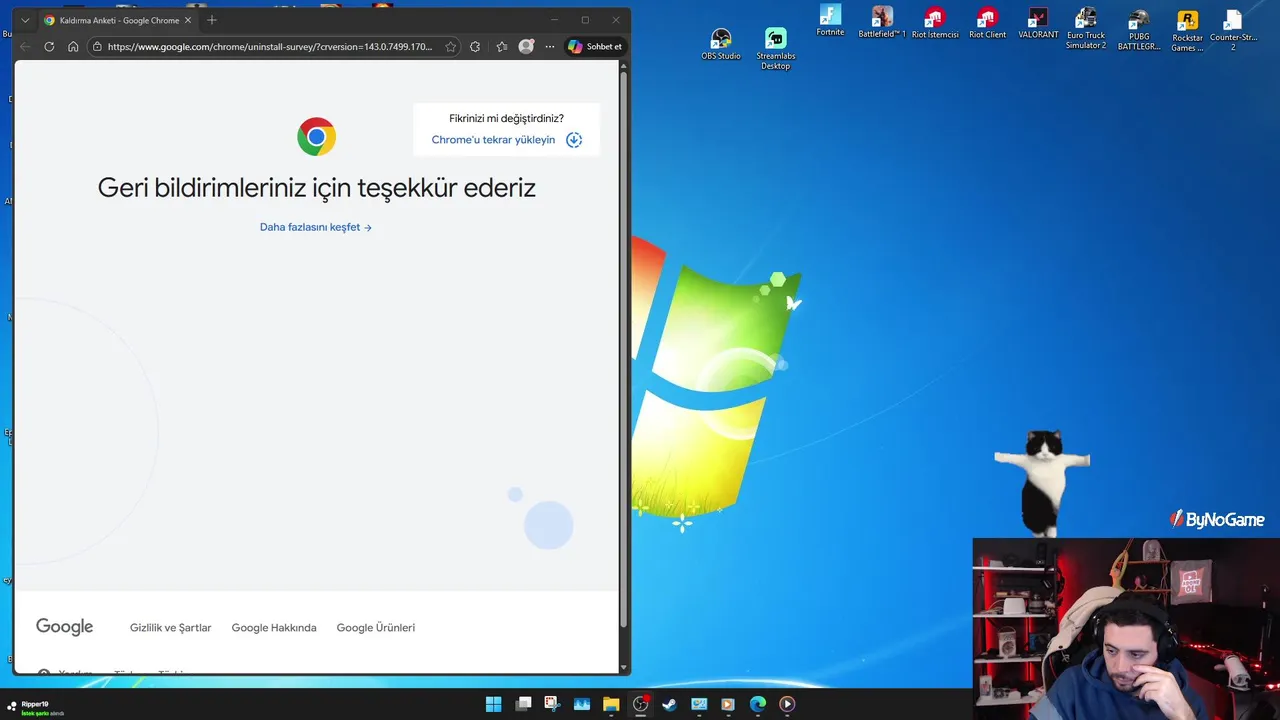Open Battlefield 1 desktop shortcut
Image resolution: width=1280 pixels, height=720 pixels.
click(x=882, y=22)
